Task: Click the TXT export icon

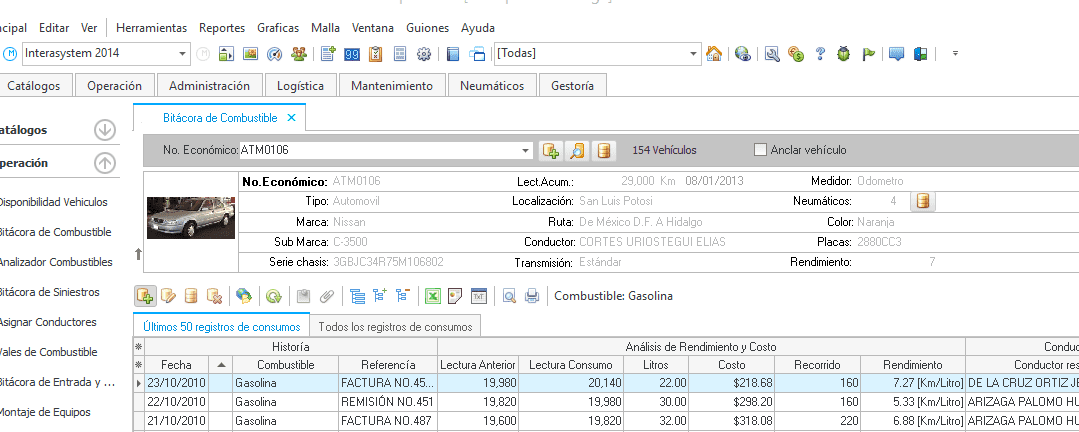Action: [479, 296]
